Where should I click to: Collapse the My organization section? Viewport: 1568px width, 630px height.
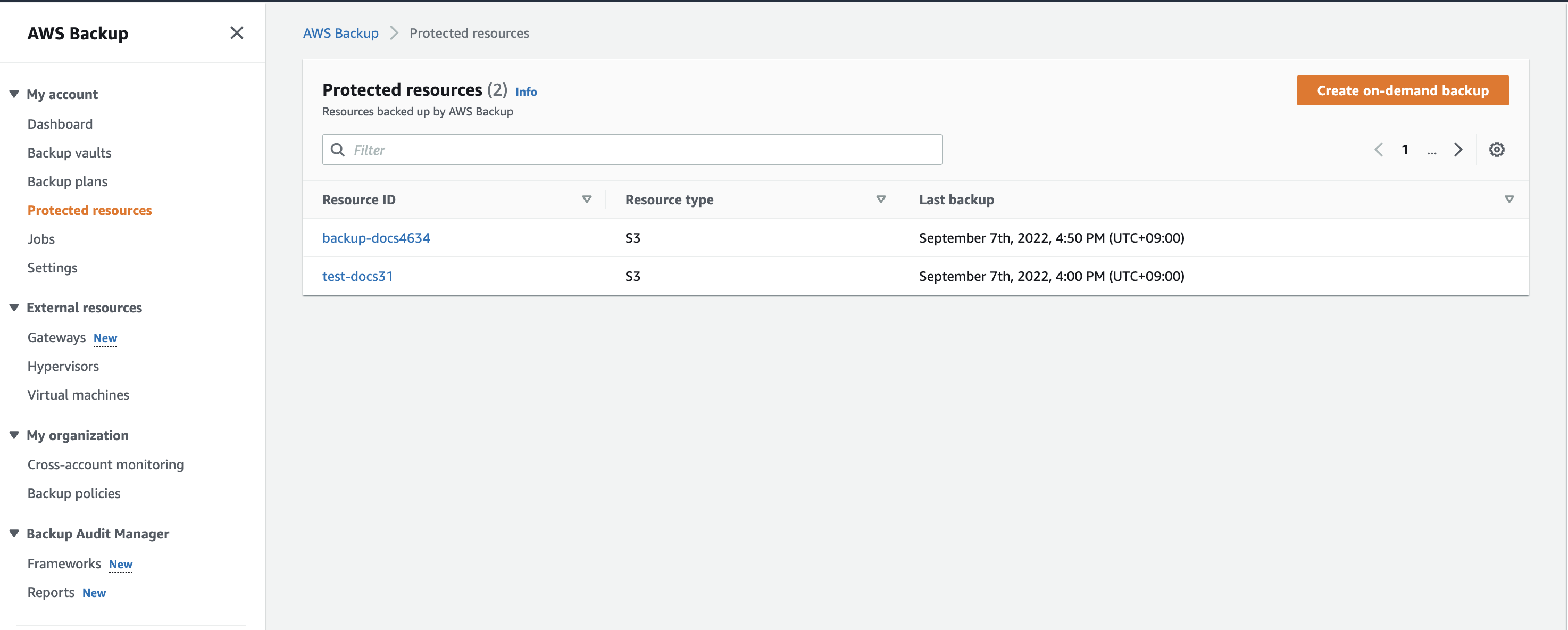pyautogui.click(x=14, y=435)
